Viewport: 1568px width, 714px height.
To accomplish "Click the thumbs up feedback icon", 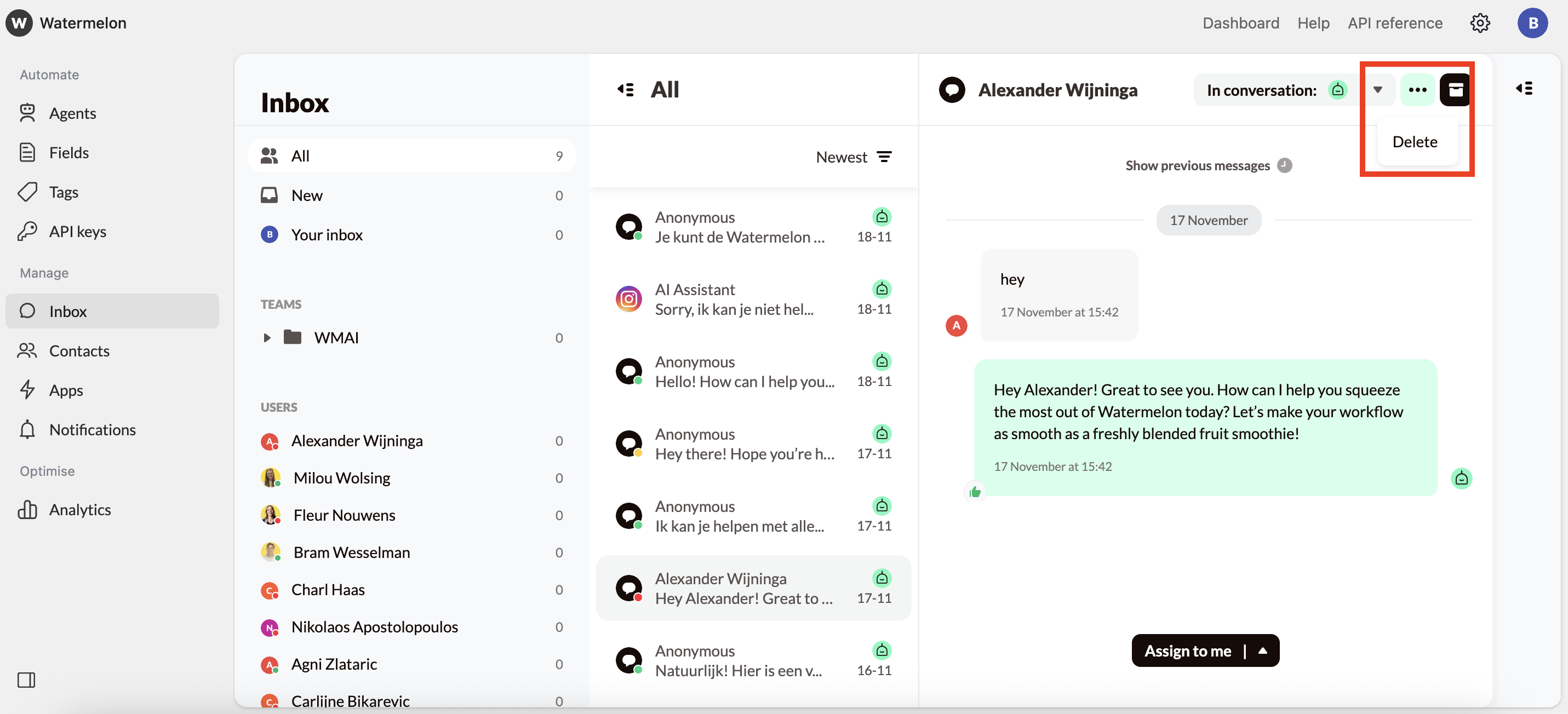I will [x=975, y=491].
